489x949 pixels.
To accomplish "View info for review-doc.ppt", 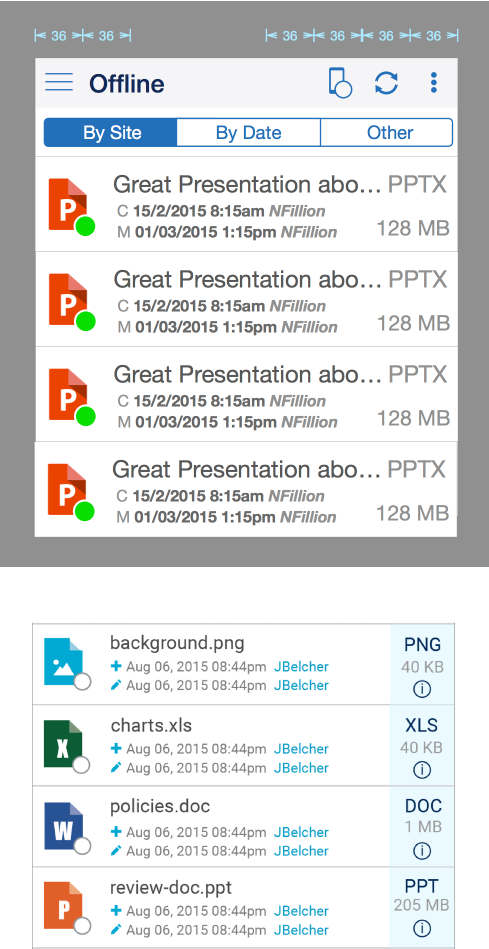I will [x=422, y=928].
